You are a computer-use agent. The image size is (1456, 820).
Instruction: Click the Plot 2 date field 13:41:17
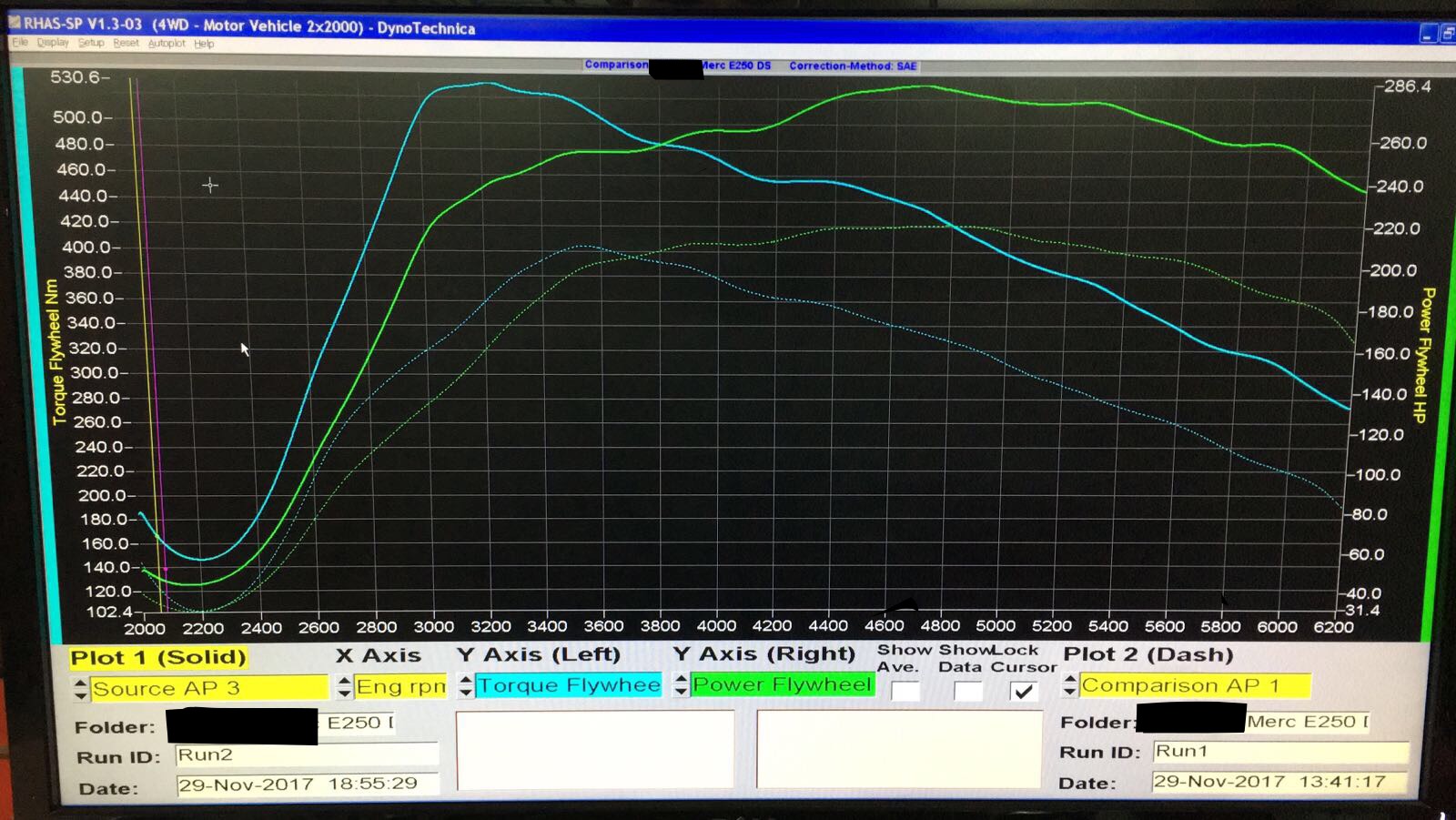[1280, 782]
